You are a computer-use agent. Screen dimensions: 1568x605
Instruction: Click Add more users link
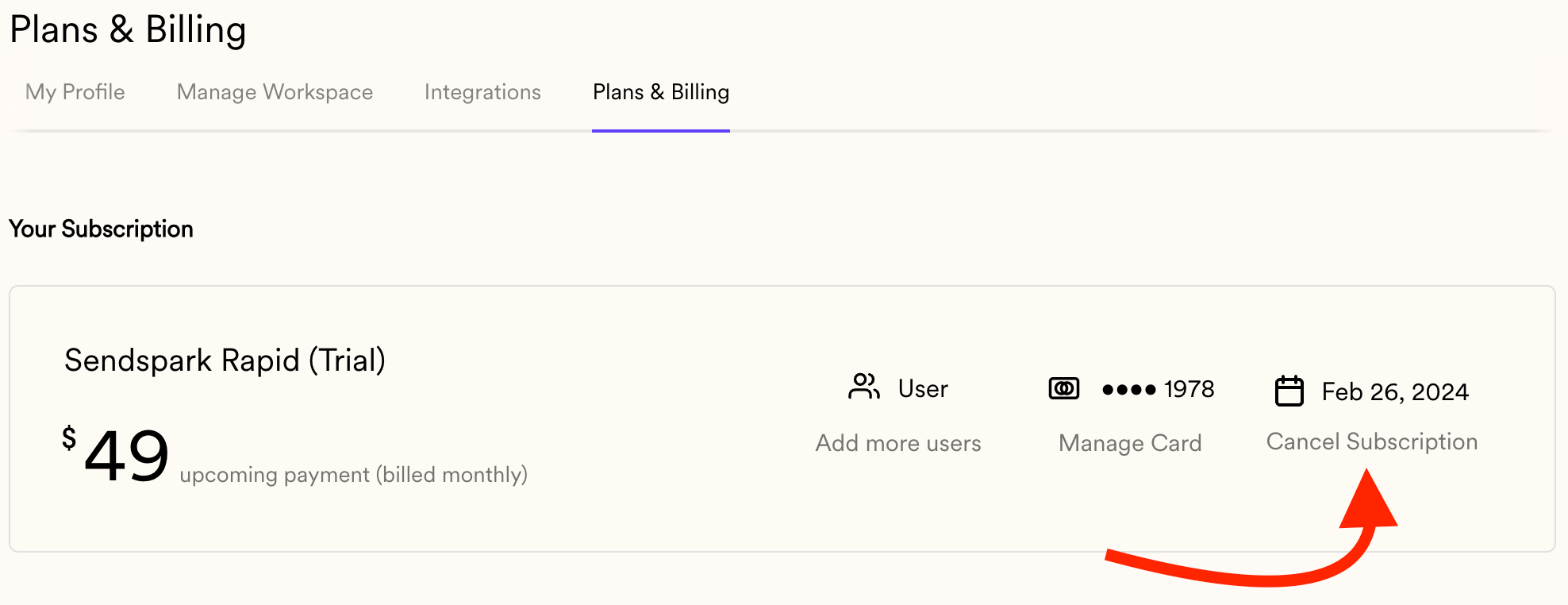[898, 443]
